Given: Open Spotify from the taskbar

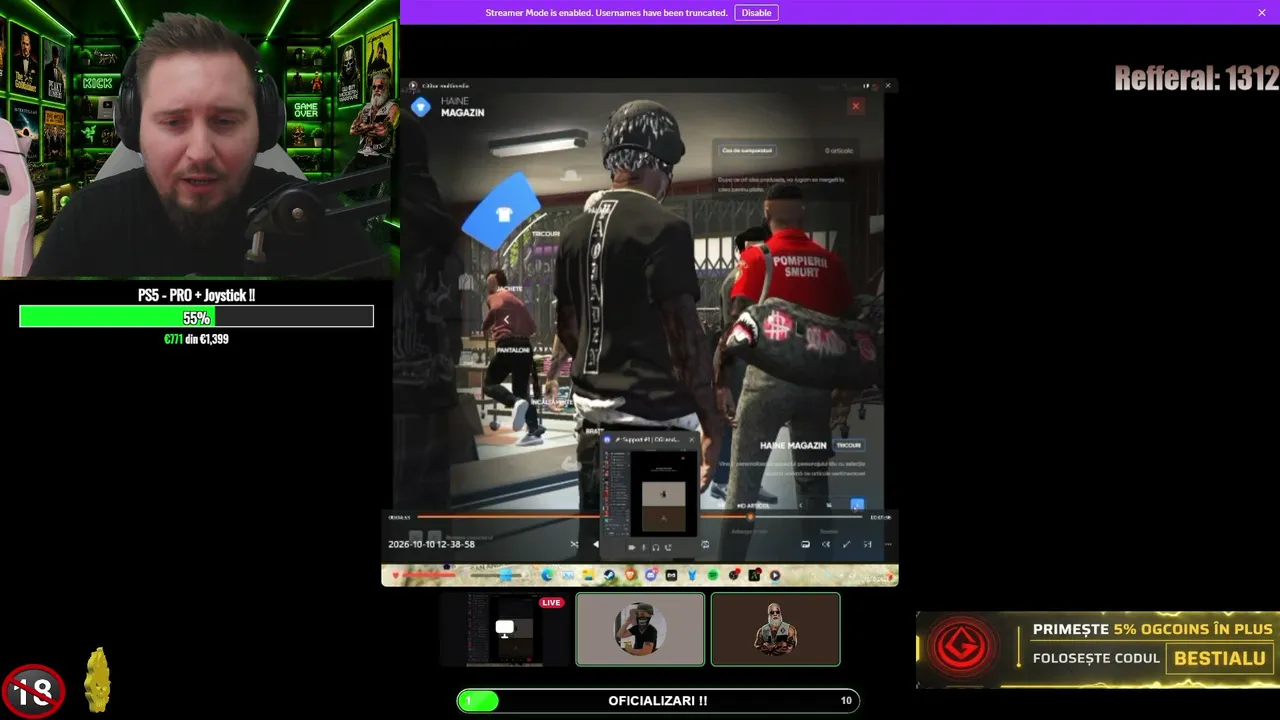Looking at the screenshot, I should [712, 575].
